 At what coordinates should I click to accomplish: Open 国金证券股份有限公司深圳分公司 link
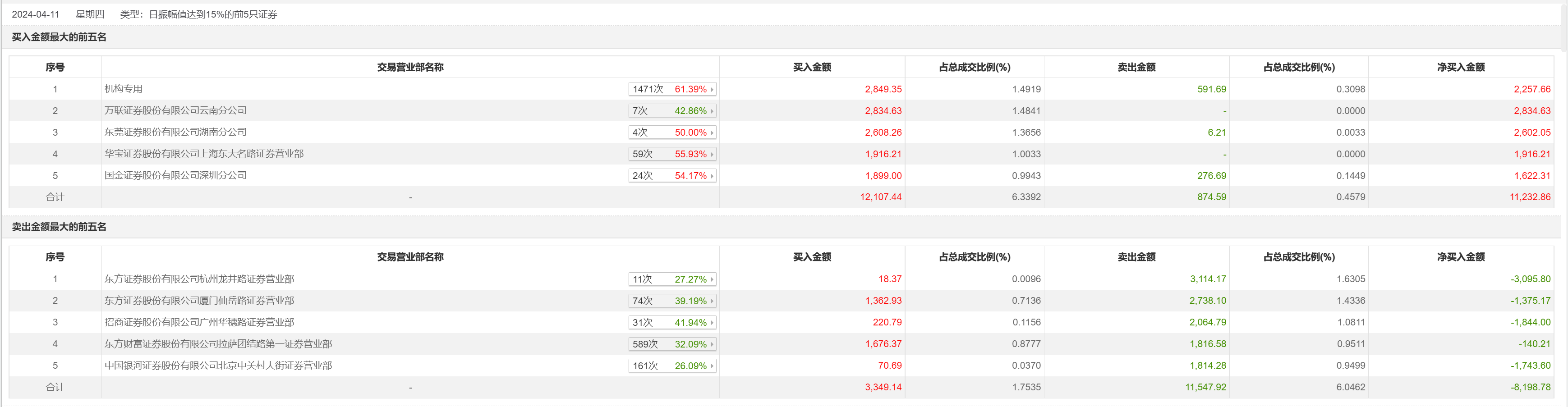click(175, 175)
